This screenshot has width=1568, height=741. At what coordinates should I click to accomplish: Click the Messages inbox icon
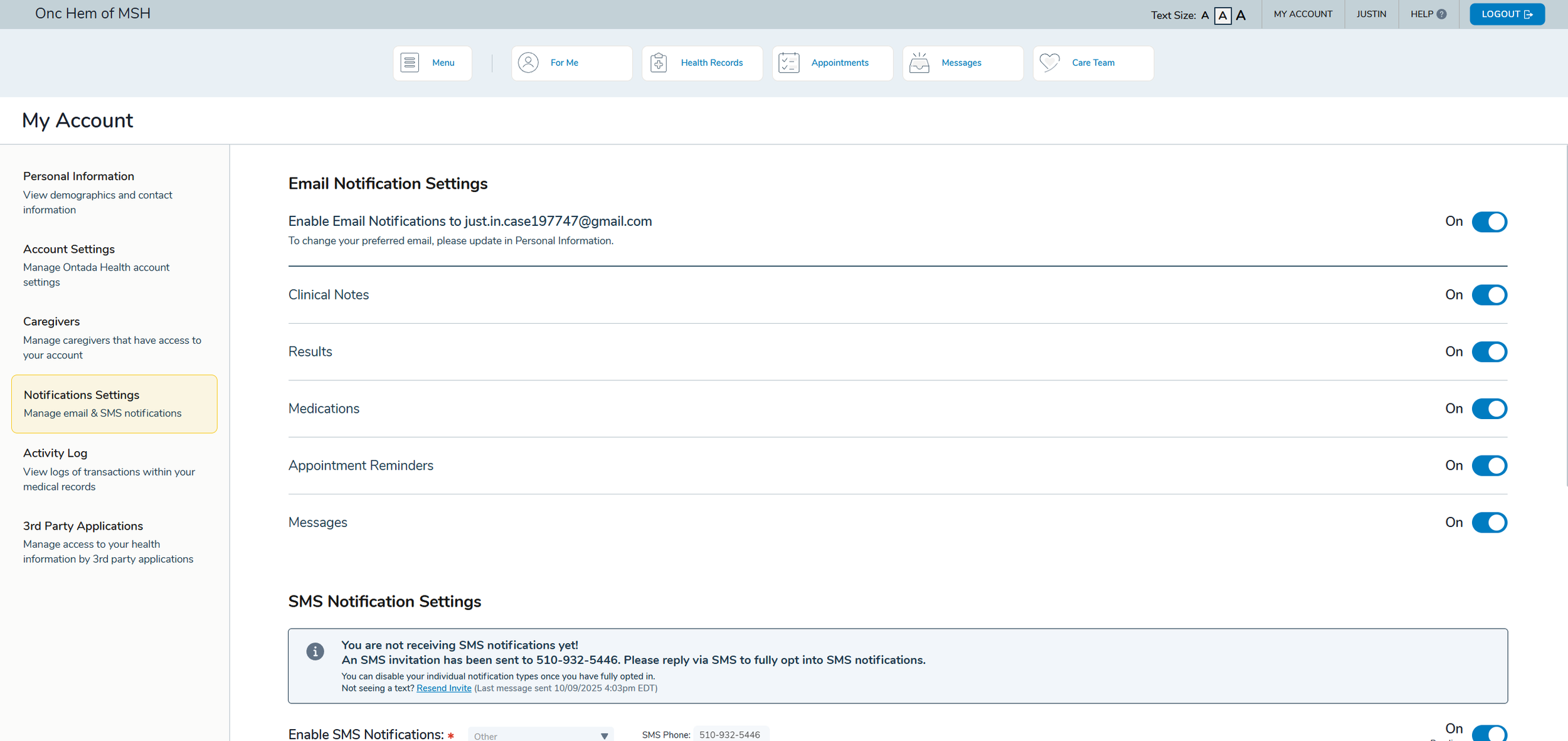click(919, 63)
